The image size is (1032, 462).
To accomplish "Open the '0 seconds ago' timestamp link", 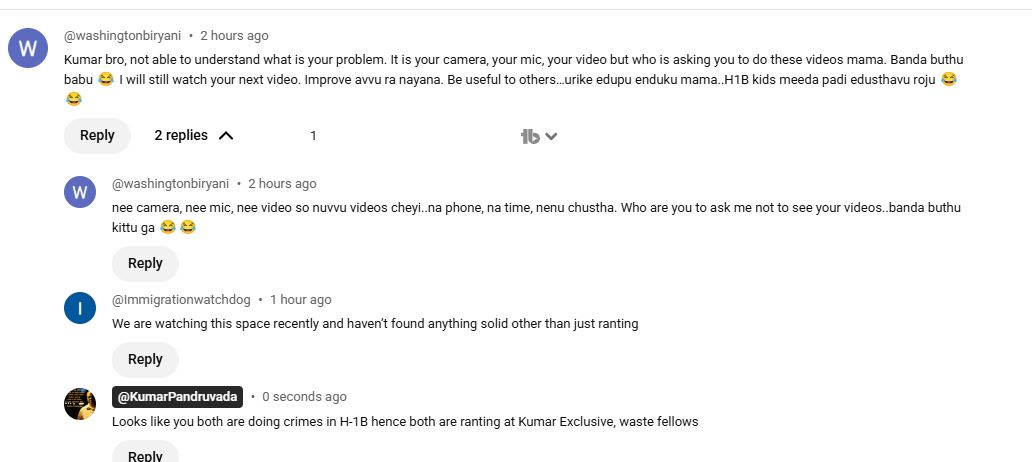I will pyautogui.click(x=304, y=397).
